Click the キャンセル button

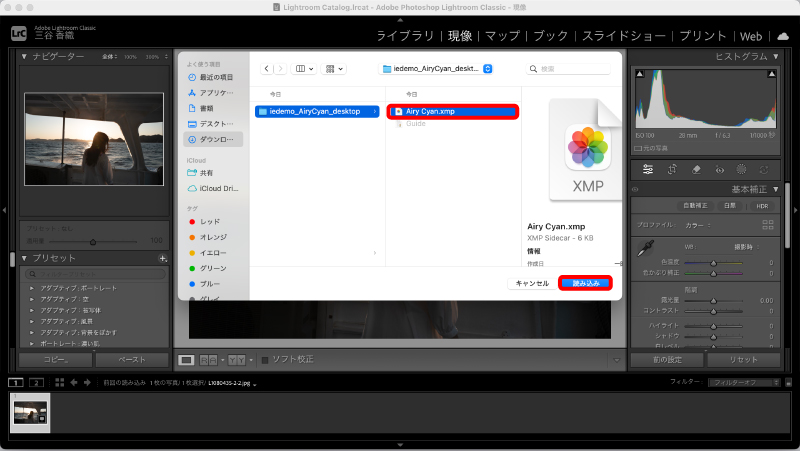click(531, 283)
